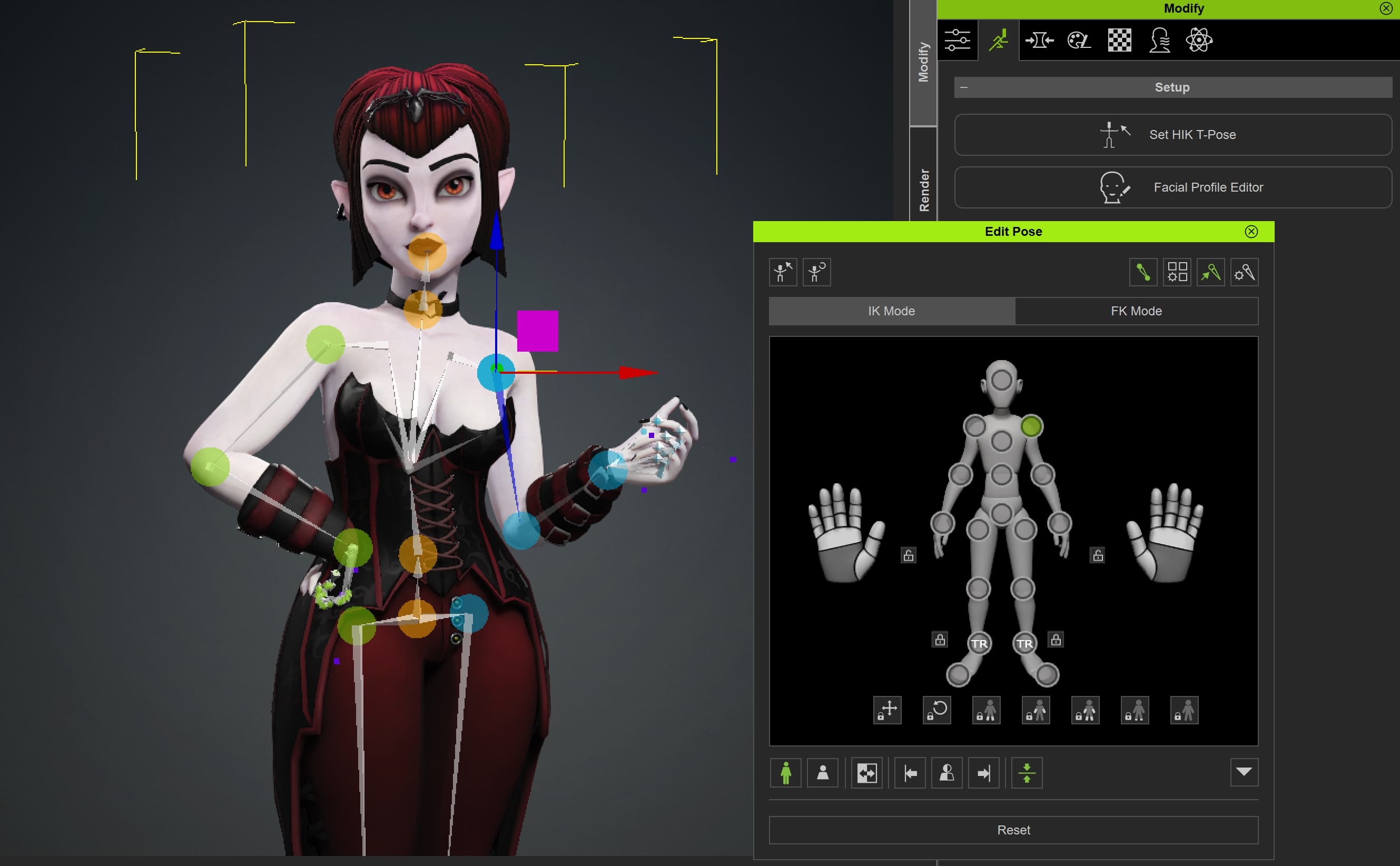1400x866 pixels.
Task: Switch to FK Mode tab
Action: [1136, 311]
